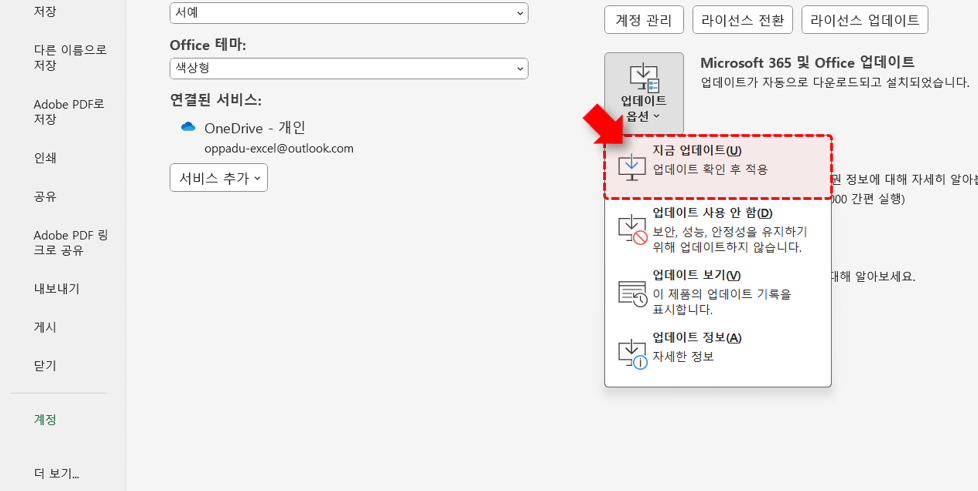The height and width of the screenshot is (491, 978).
Task: Select 저장 in the left sidebar
Action: tap(45, 11)
